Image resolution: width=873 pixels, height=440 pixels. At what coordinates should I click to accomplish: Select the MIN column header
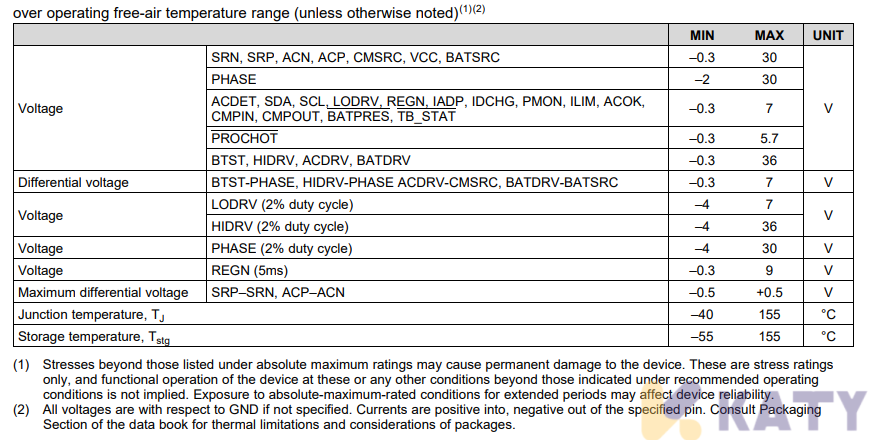(702, 36)
